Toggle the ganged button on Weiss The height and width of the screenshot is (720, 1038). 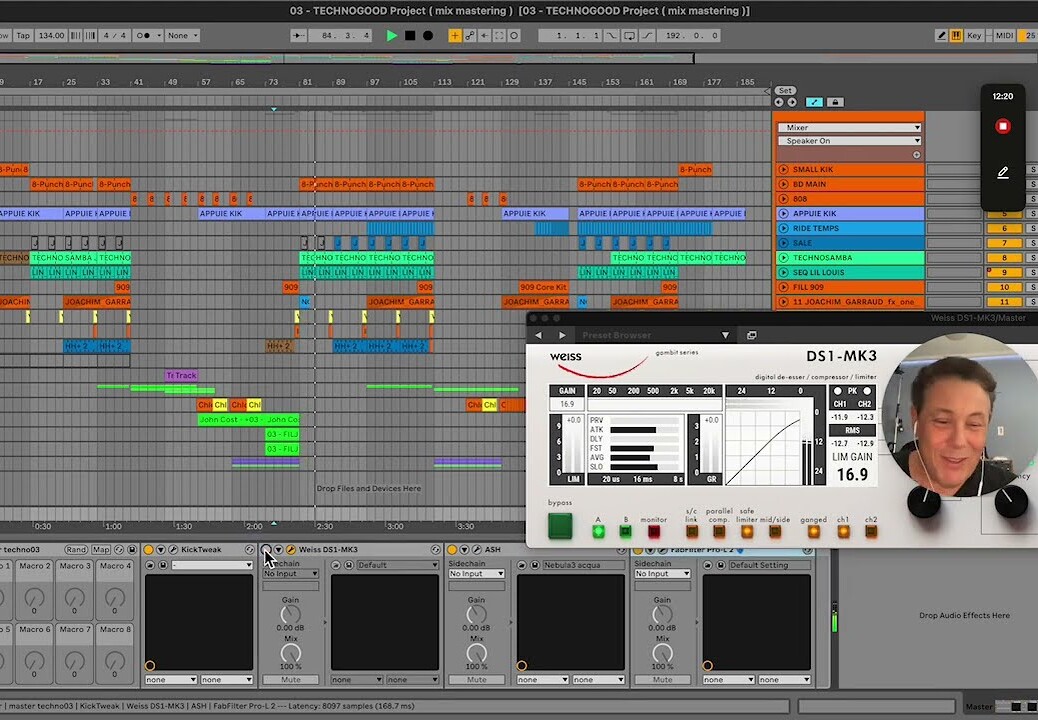(814, 531)
